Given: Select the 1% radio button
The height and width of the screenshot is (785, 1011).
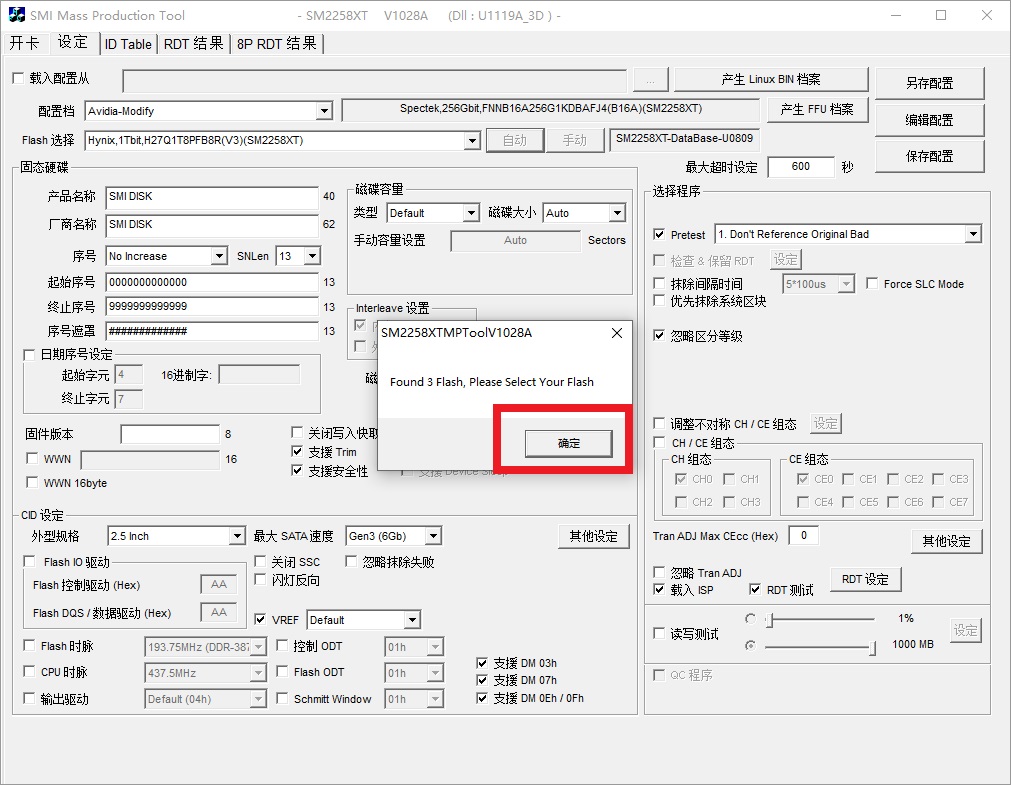Looking at the screenshot, I should (751, 619).
